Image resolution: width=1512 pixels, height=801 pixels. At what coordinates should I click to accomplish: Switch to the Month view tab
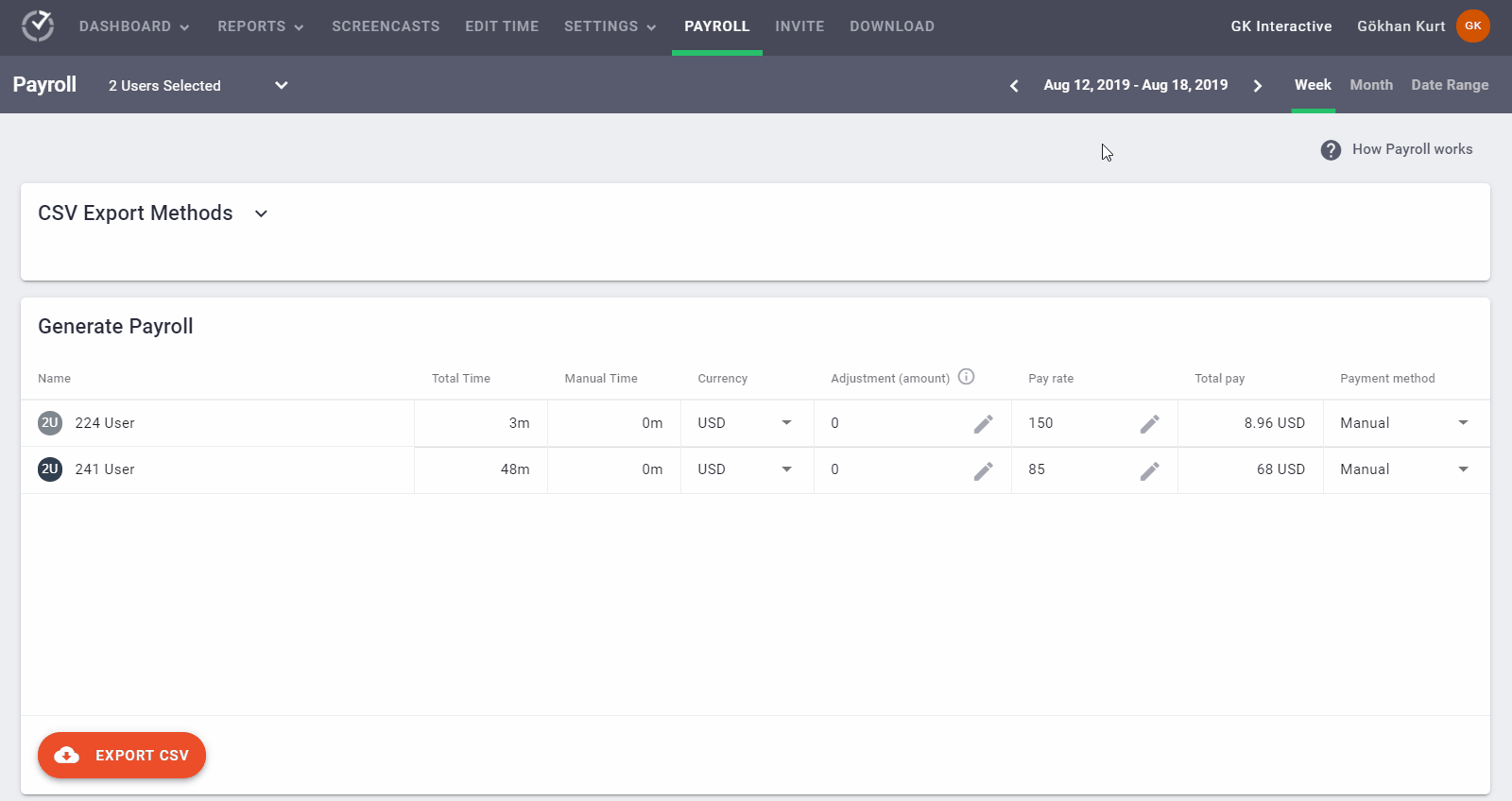[x=1370, y=85]
